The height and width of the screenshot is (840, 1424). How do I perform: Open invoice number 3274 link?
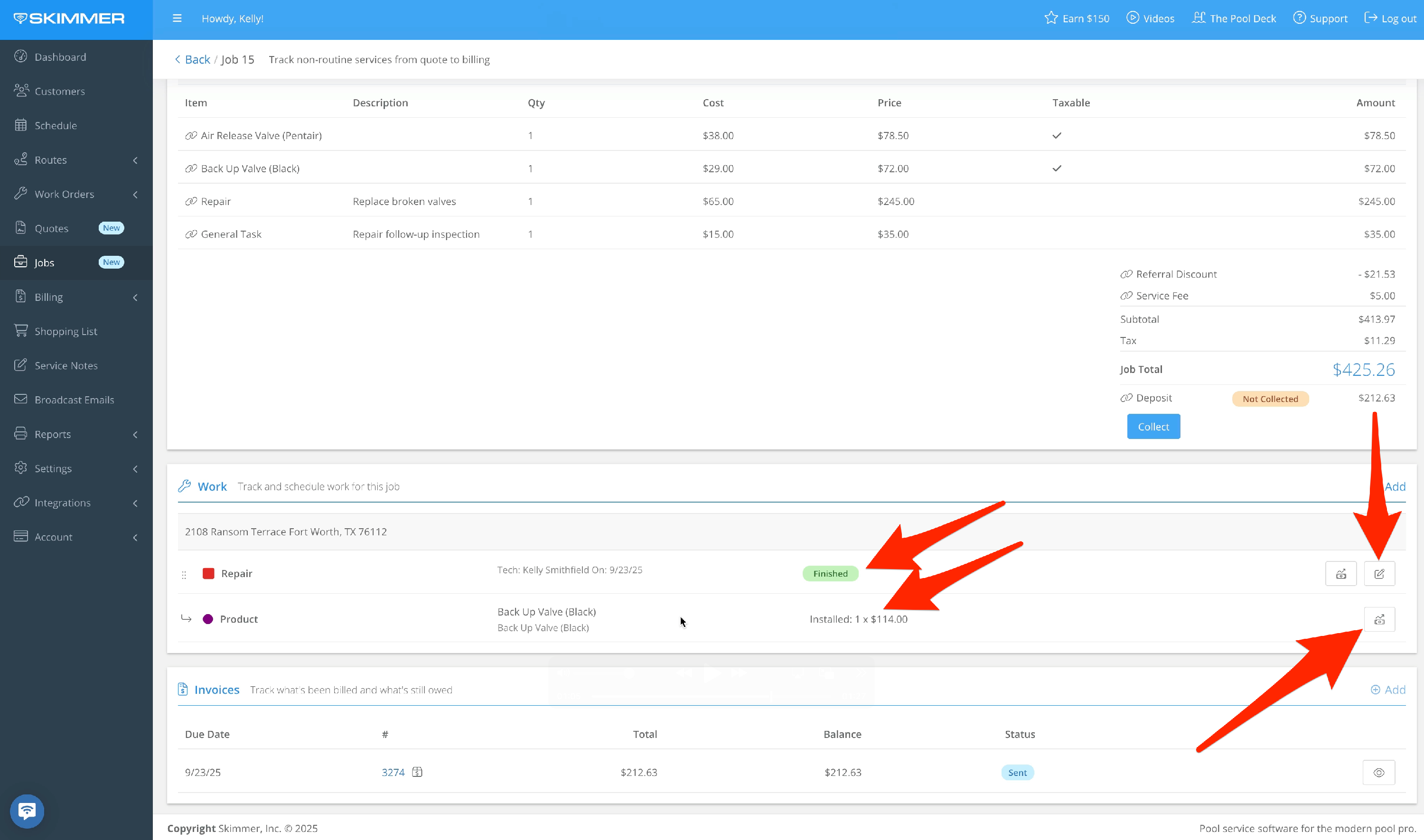click(x=393, y=772)
